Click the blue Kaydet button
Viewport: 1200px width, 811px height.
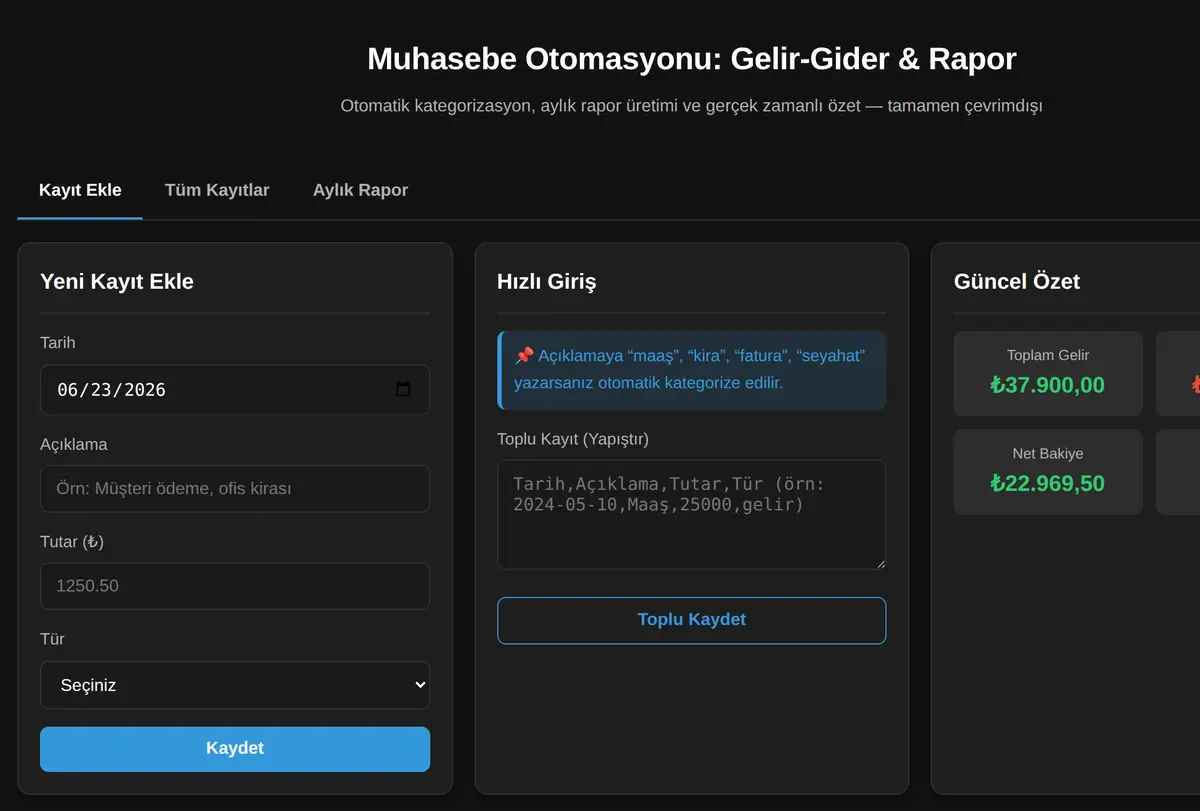(235, 748)
